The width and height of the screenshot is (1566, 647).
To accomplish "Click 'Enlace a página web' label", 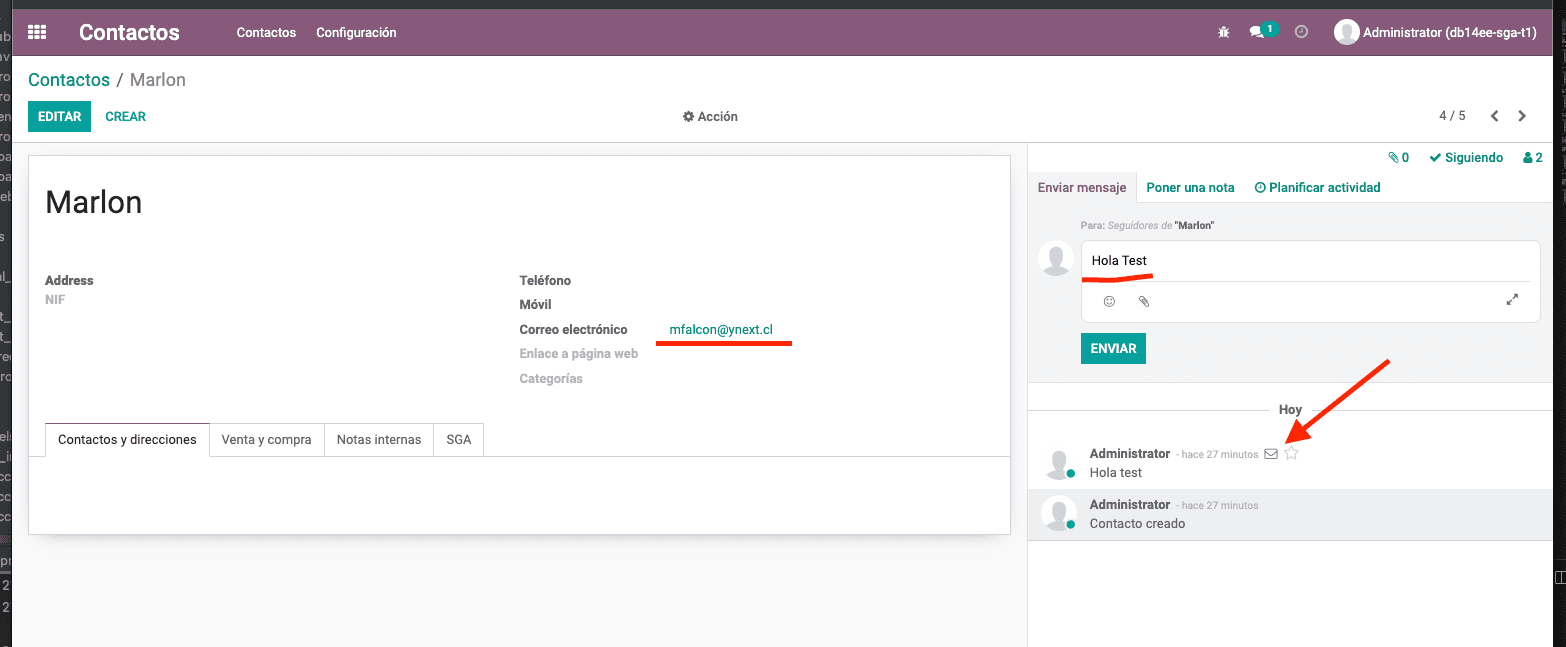I will point(578,354).
